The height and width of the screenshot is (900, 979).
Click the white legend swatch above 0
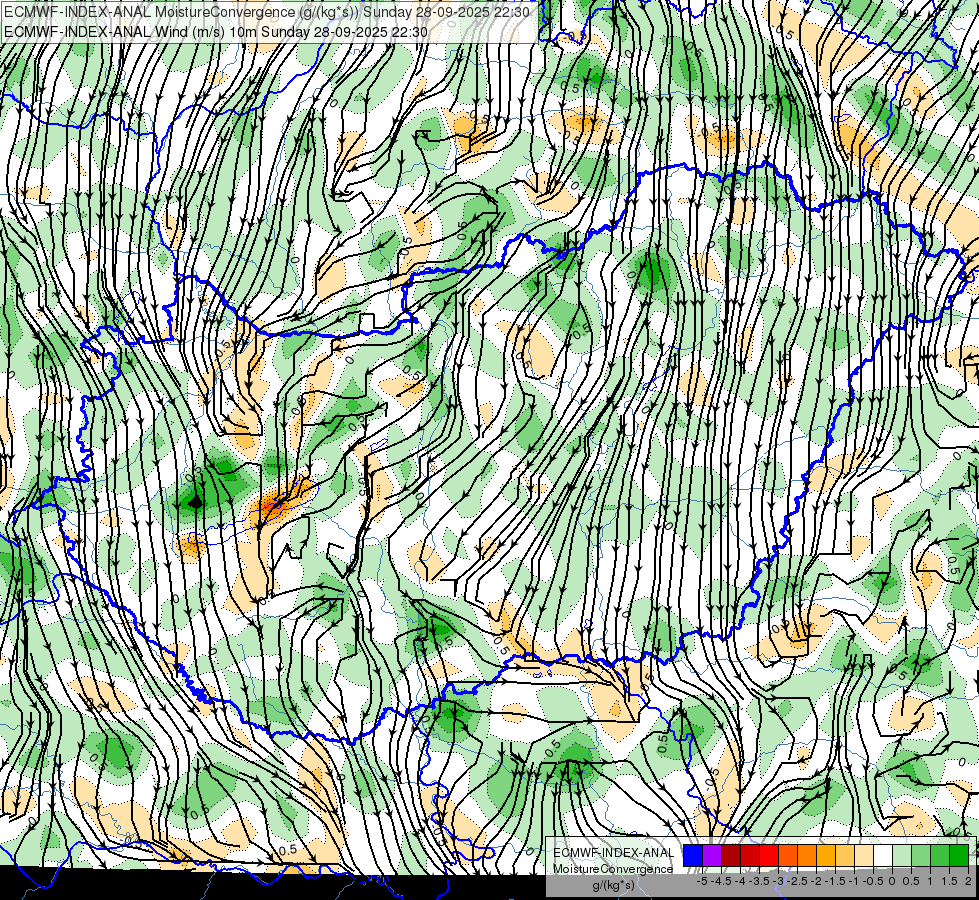(x=883, y=856)
